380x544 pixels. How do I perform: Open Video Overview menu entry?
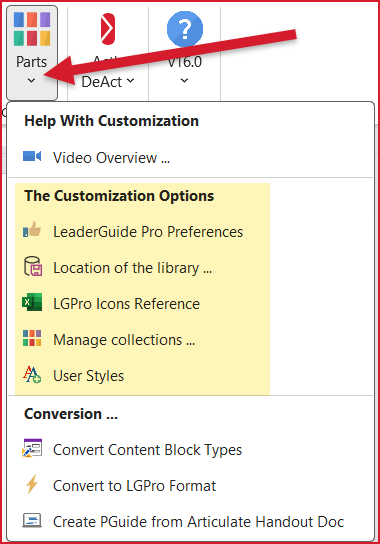coord(111,158)
